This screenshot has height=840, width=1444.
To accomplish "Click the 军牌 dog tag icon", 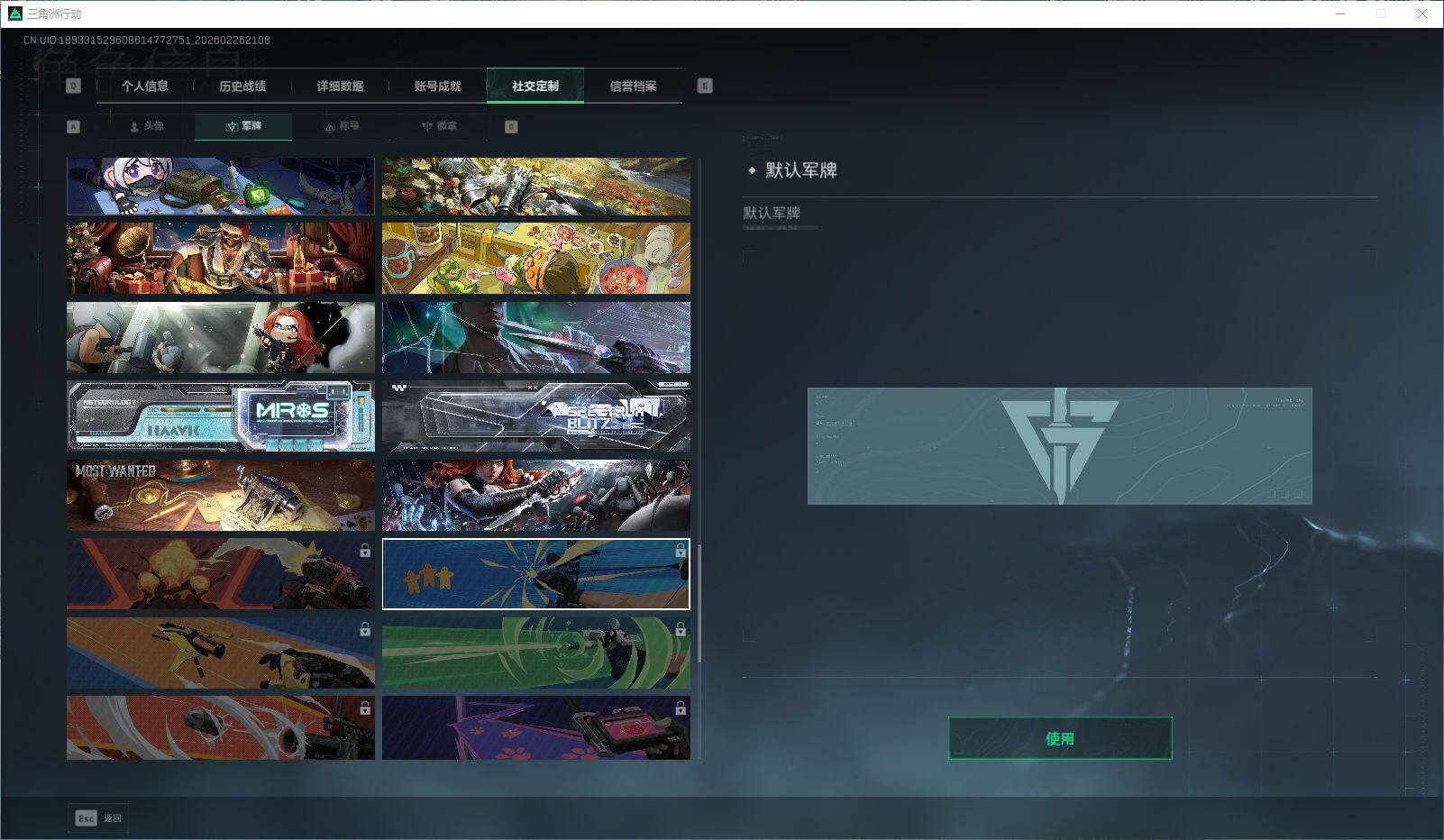I will coord(232,127).
